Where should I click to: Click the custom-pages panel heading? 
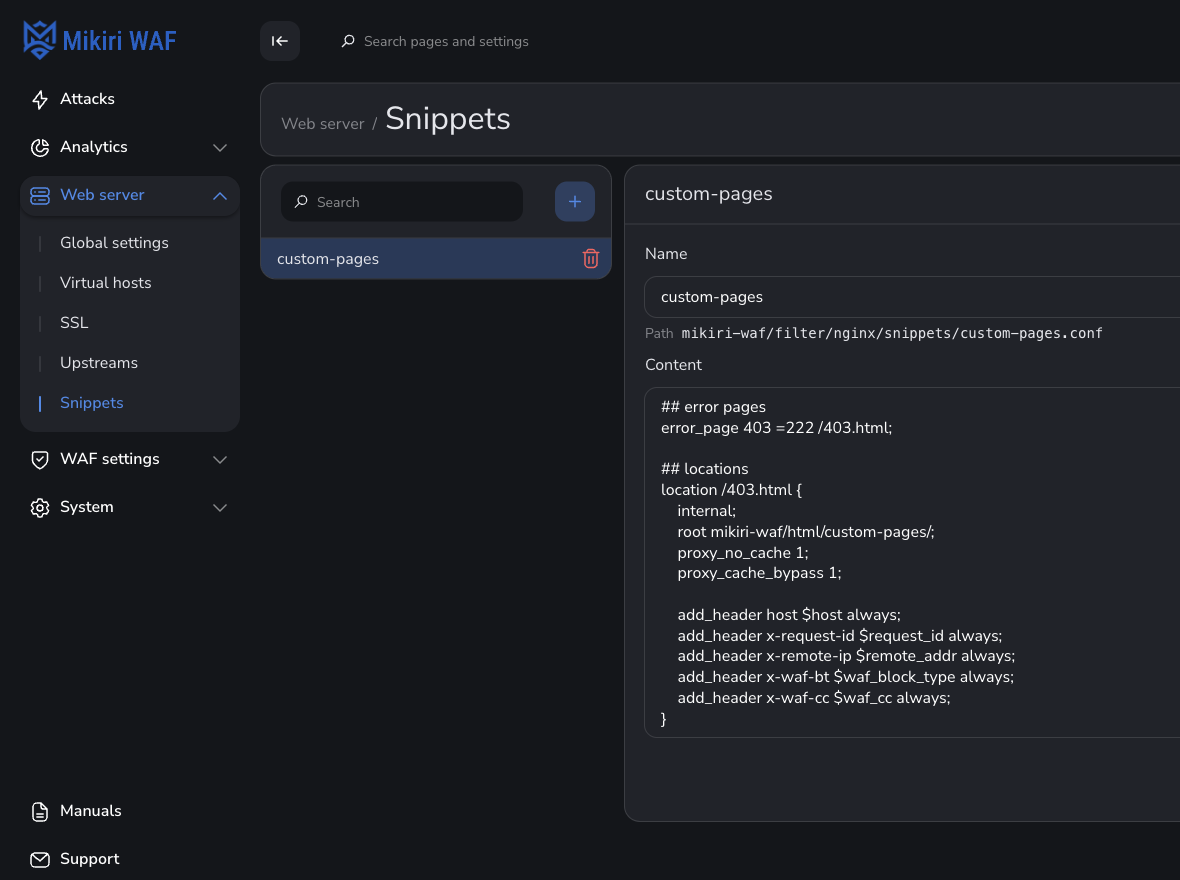click(709, 194)
